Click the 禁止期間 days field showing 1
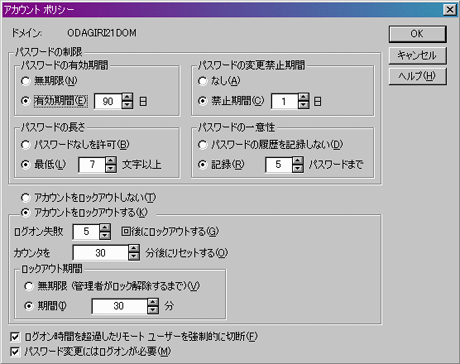 click(x=285, y=101)
